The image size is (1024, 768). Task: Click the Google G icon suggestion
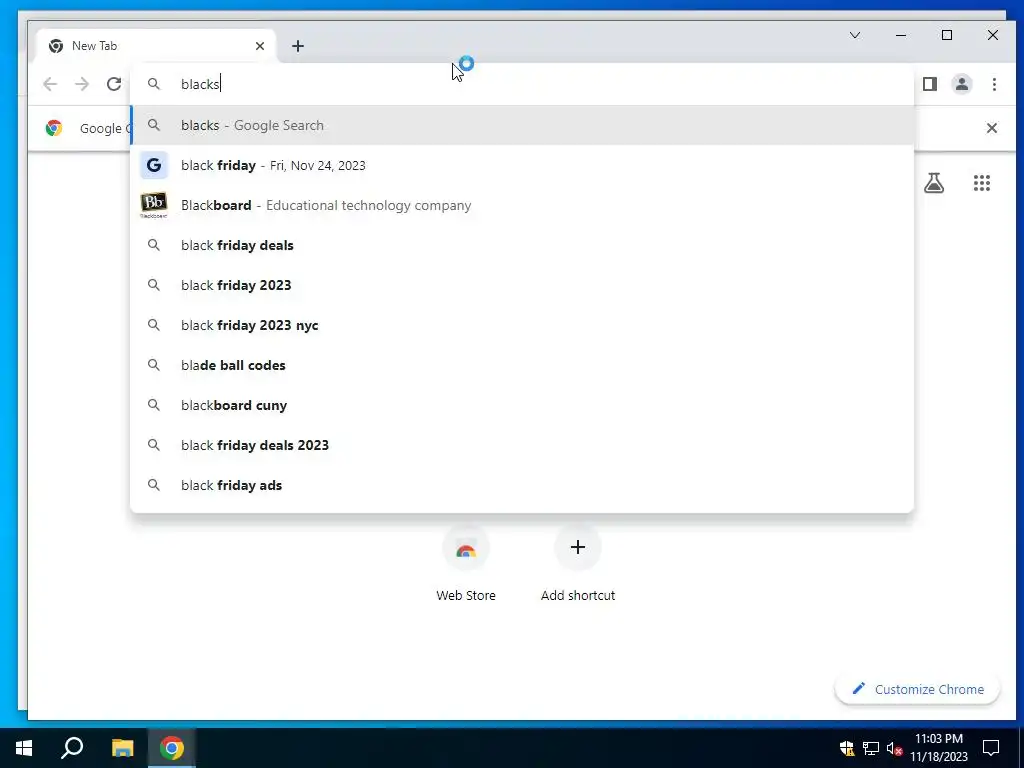tap(153, 165)
